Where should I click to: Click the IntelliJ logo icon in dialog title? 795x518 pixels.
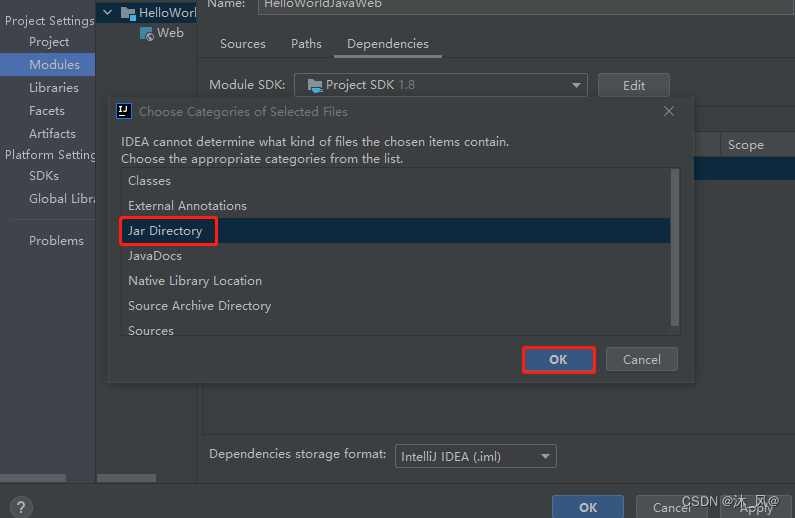point(124,111)
